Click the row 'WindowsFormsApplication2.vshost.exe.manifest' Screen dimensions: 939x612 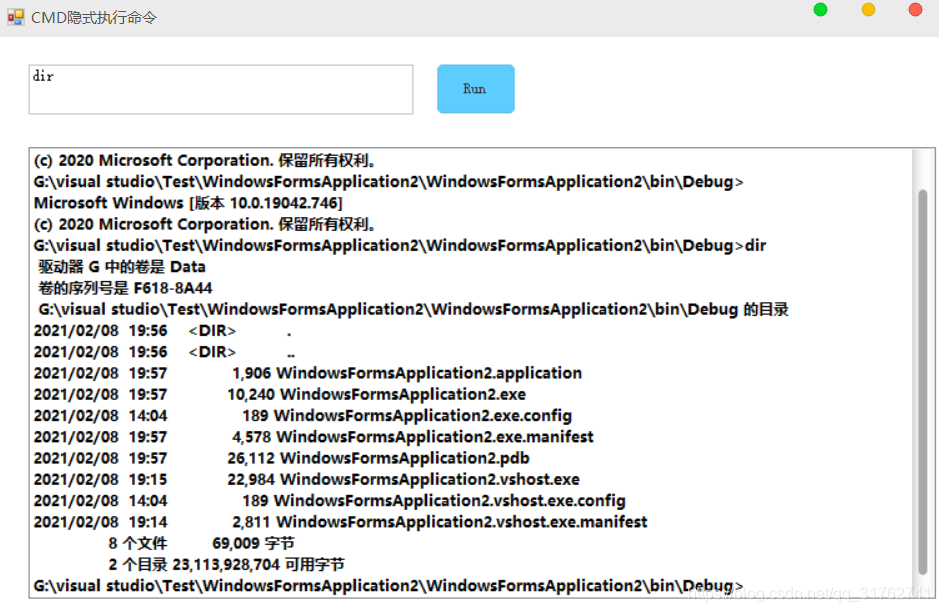(340, 522)
